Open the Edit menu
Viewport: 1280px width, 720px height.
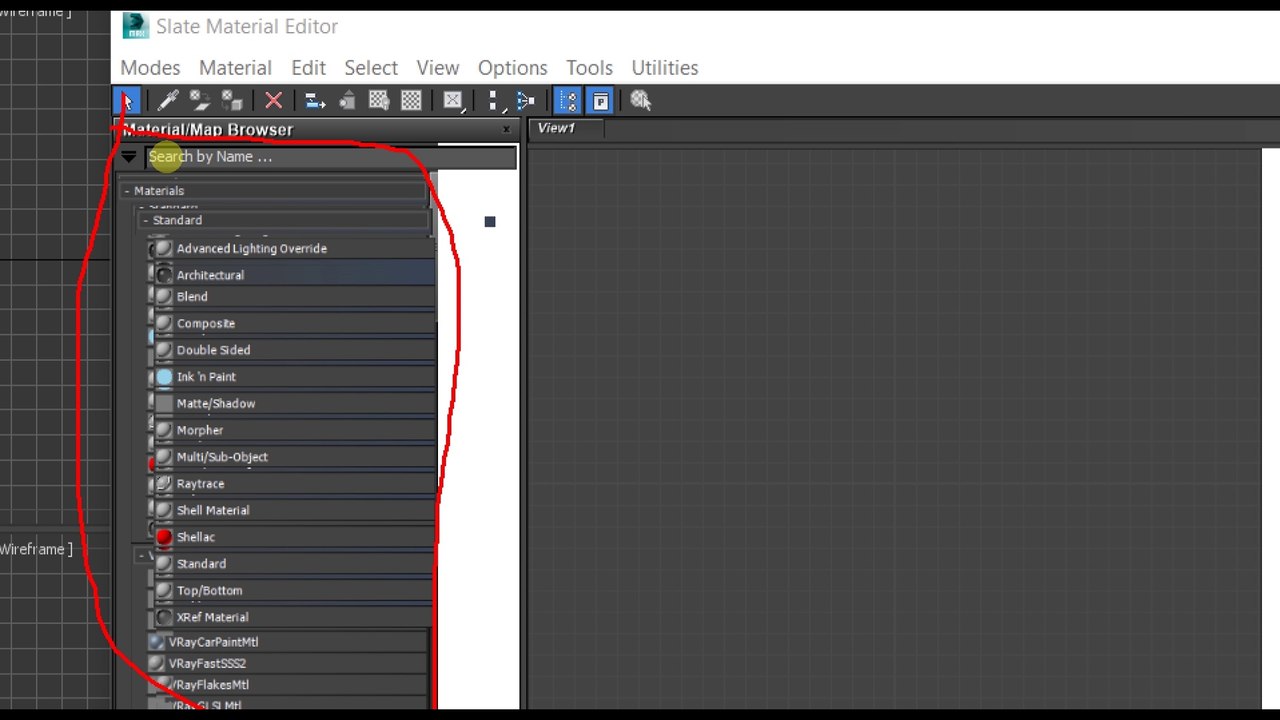[308, 68]
